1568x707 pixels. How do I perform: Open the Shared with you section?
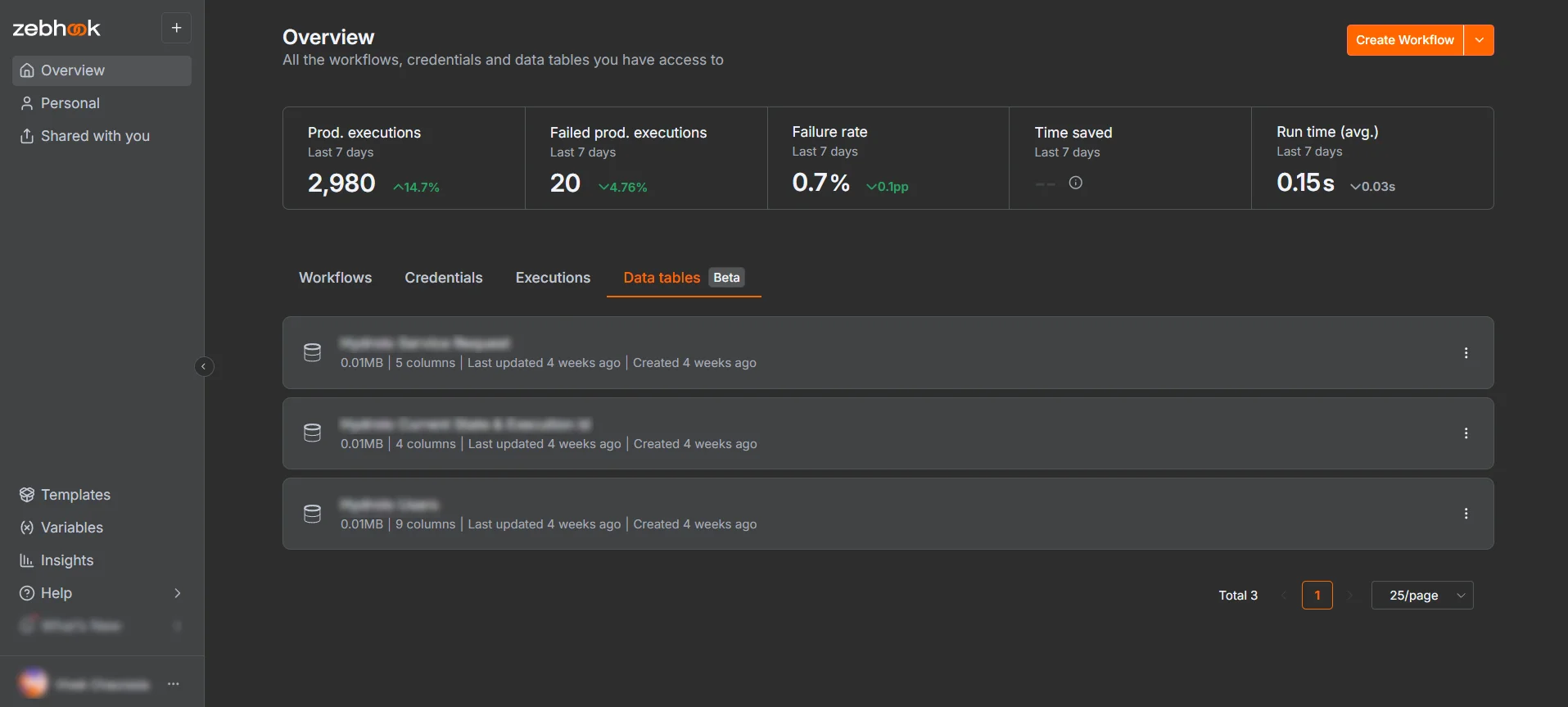[x=94, y=136]
